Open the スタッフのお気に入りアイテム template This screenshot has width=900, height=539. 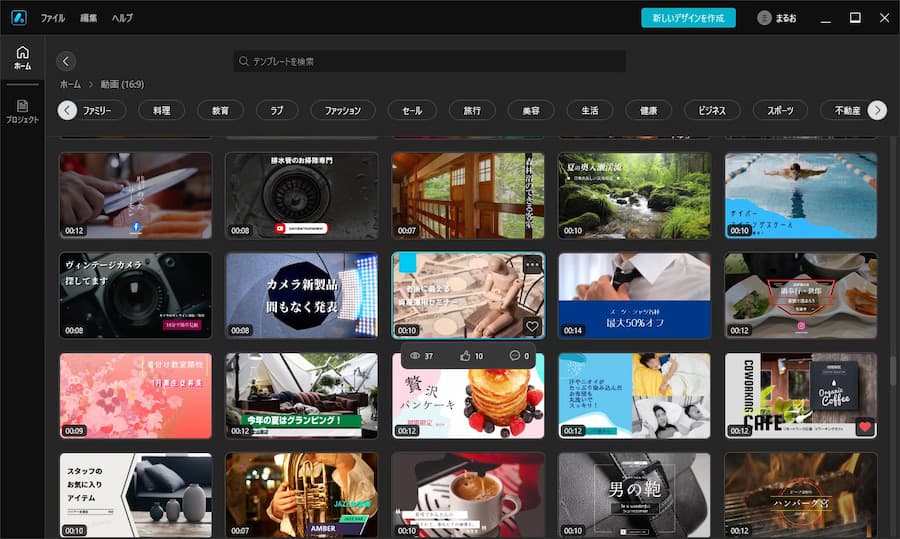point(135,495)
